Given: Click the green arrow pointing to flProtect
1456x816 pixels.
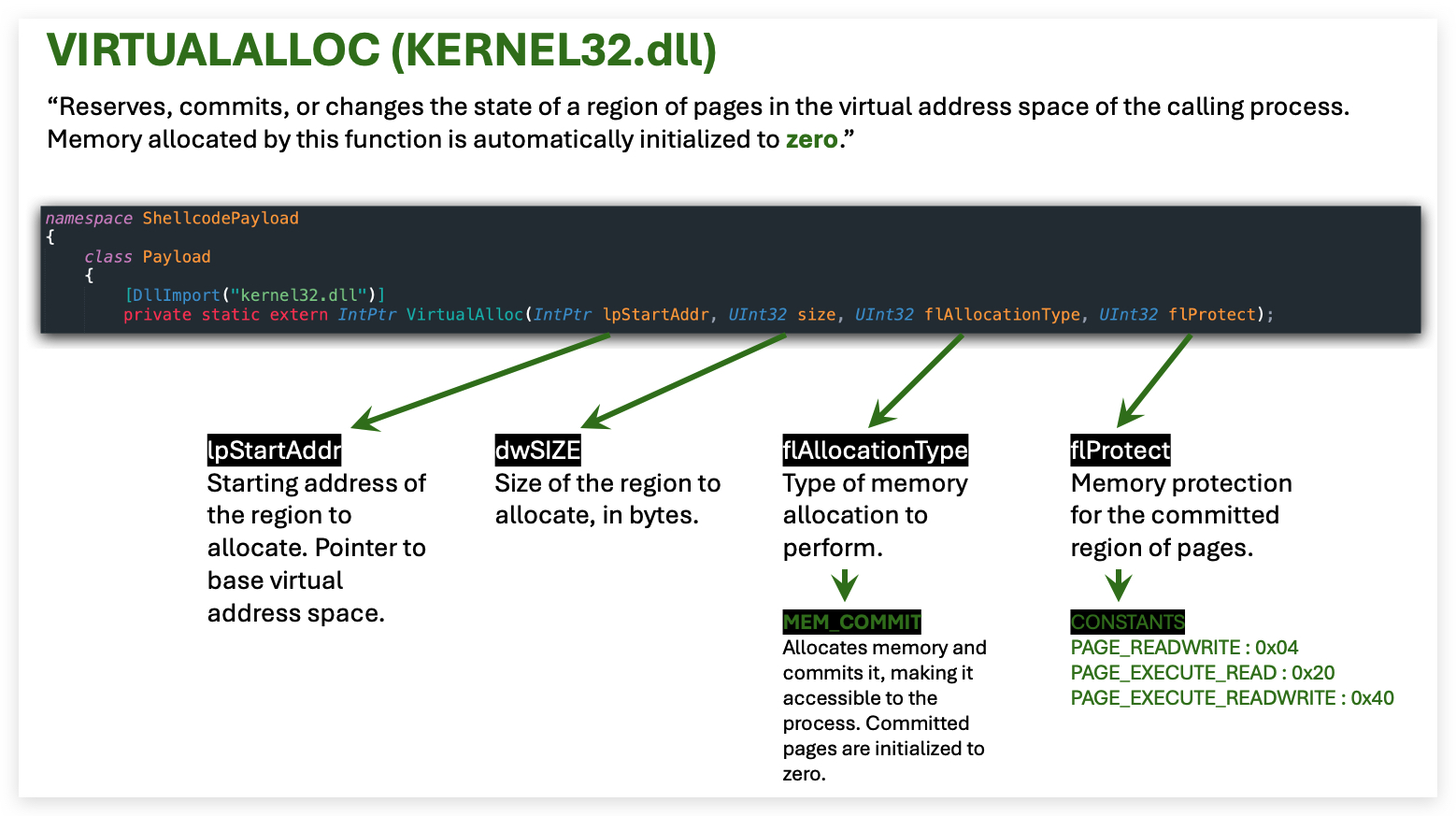Looking at the screenshot, I should pos(1155,381).
